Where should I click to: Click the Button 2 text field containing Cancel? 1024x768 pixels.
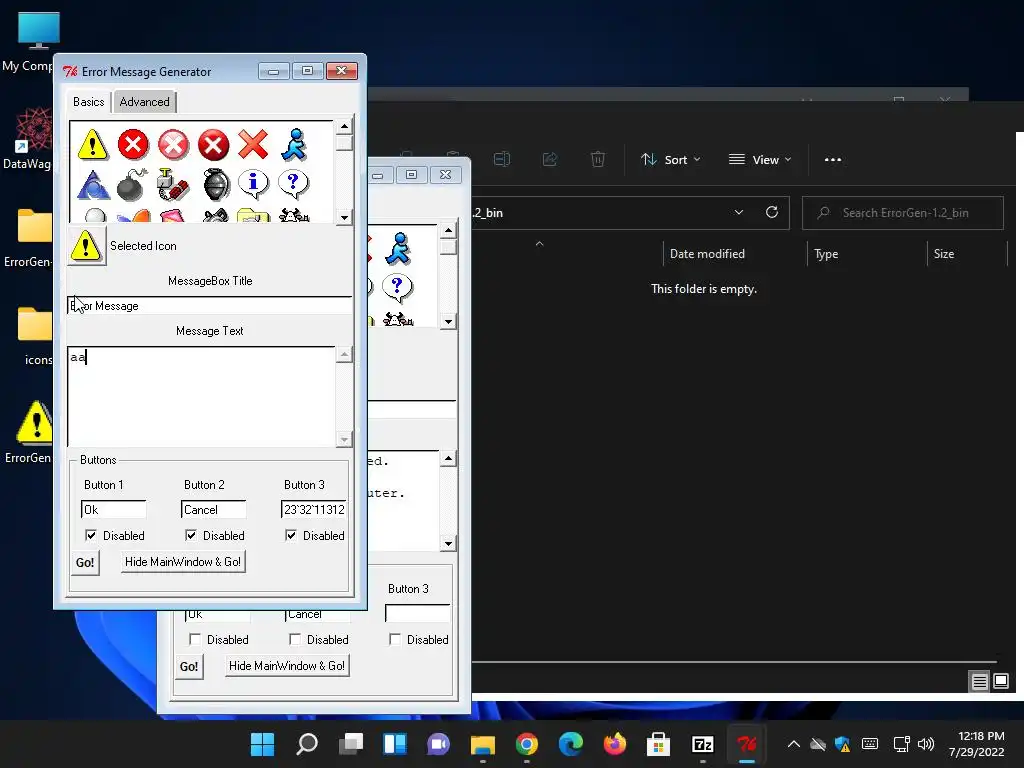click(214, 509)
